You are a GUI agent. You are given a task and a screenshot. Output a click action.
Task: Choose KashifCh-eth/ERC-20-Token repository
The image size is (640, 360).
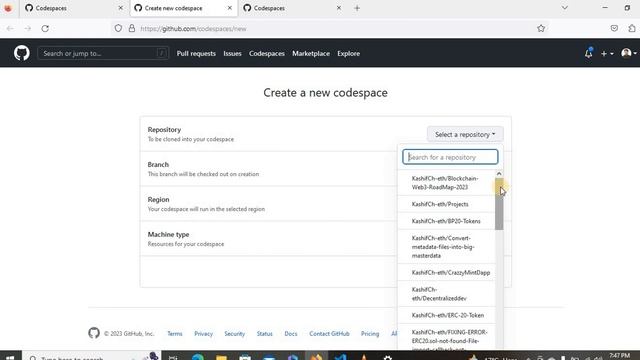tap(446, 315)
